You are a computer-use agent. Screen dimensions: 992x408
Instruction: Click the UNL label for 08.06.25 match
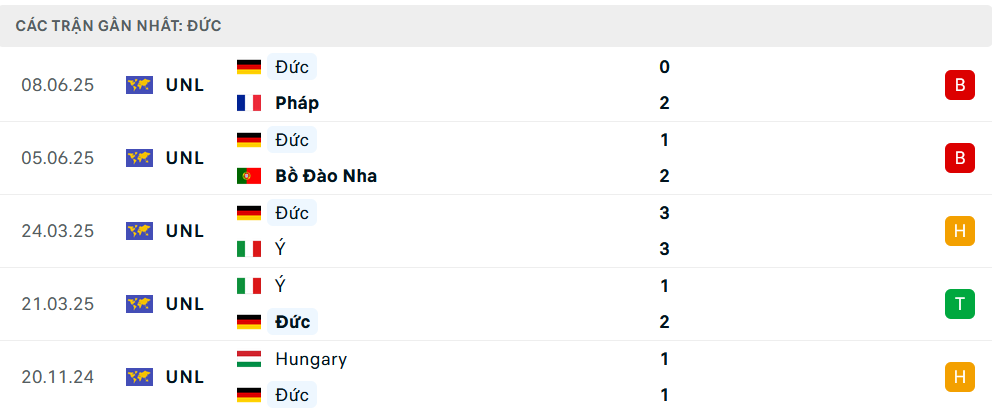pos(185,85)
